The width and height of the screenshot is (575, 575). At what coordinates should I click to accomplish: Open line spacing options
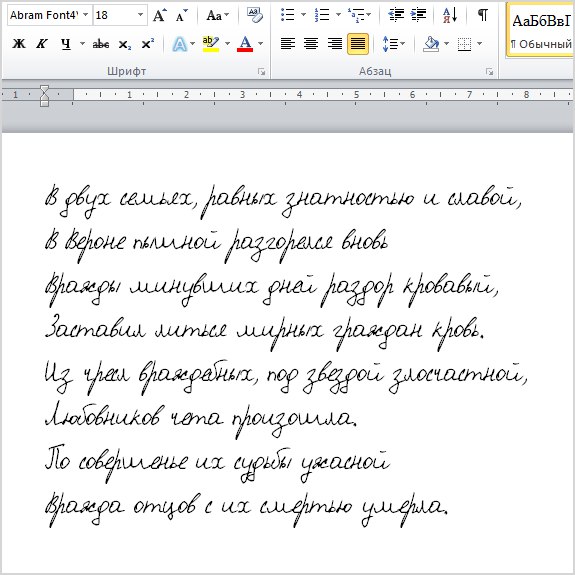tap(390, 44)
